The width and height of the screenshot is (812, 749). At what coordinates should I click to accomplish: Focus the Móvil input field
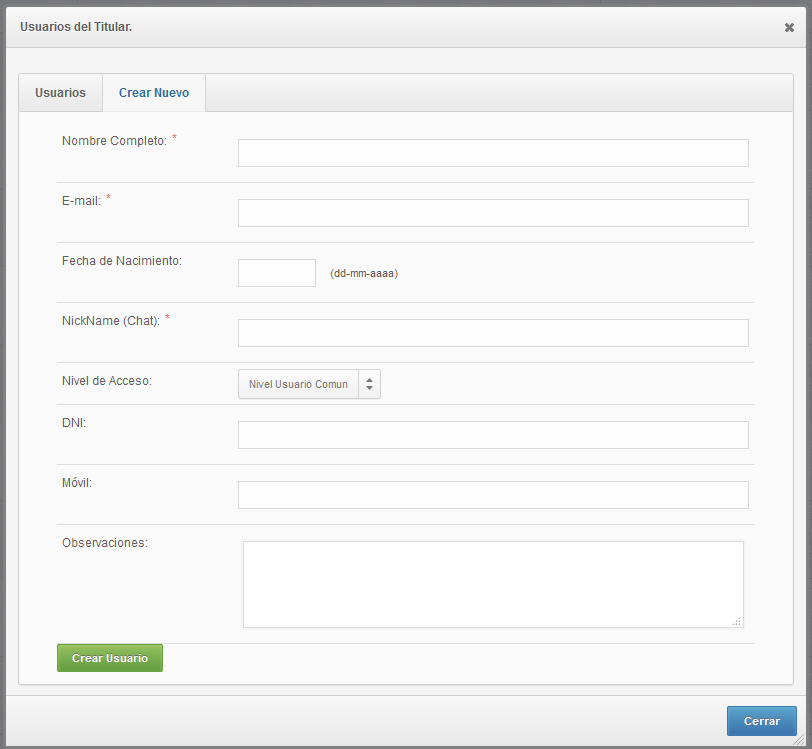(493, 495)
